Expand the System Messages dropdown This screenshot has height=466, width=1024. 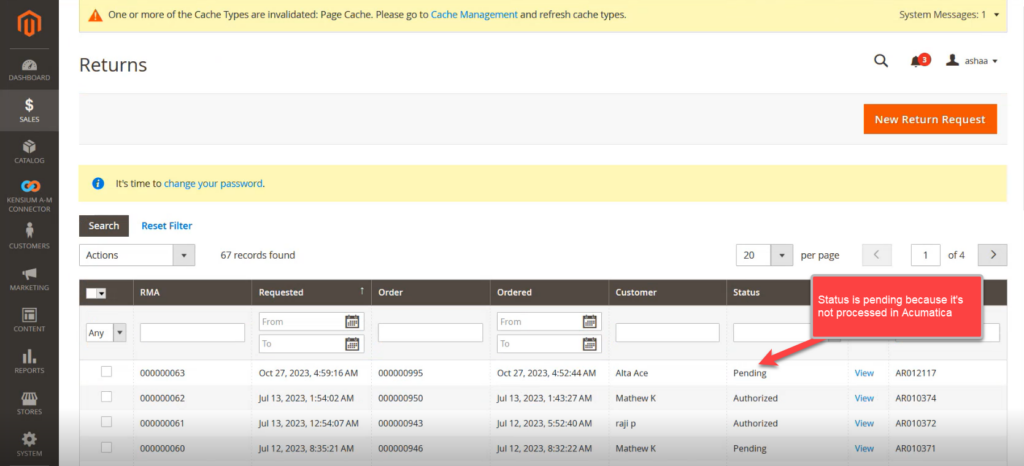pyautogui.click(x=949, y=14)
